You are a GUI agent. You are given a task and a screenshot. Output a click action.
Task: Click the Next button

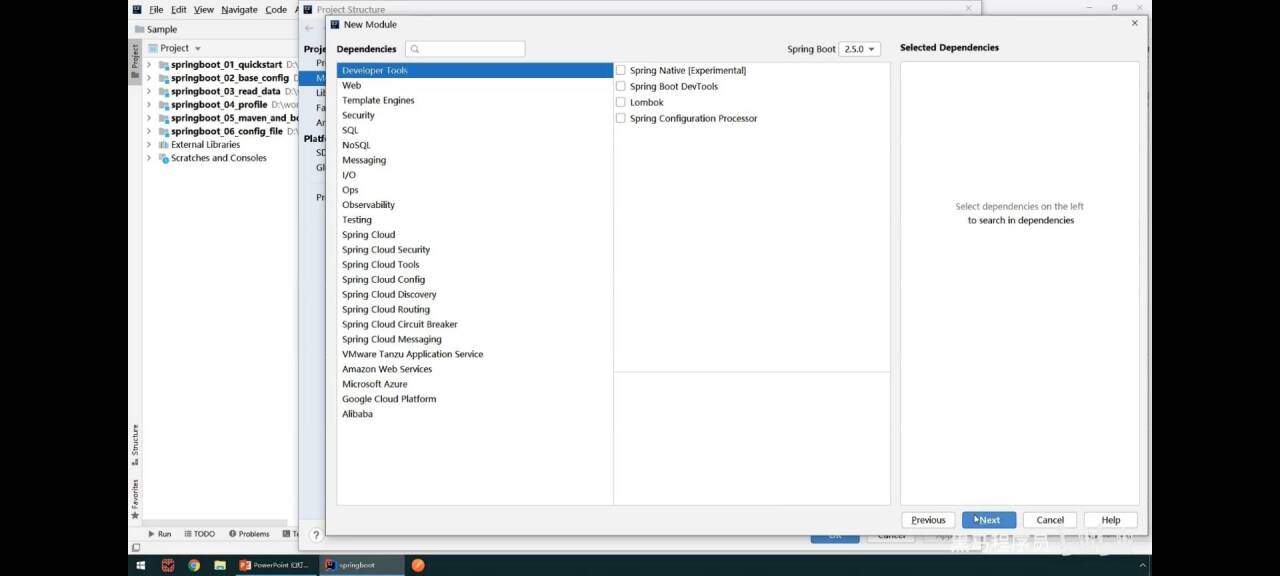point(989,520)
